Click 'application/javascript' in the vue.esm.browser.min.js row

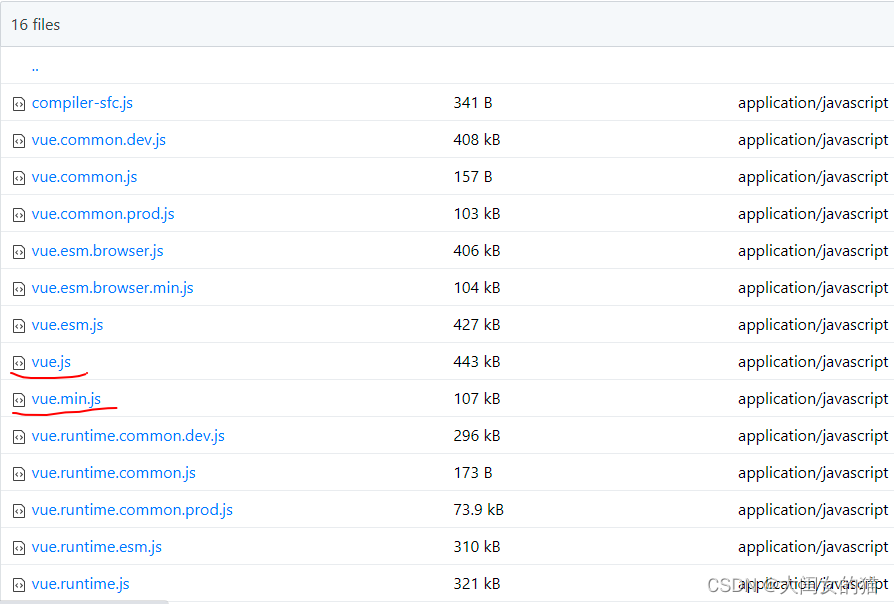(x=813, y=289)
